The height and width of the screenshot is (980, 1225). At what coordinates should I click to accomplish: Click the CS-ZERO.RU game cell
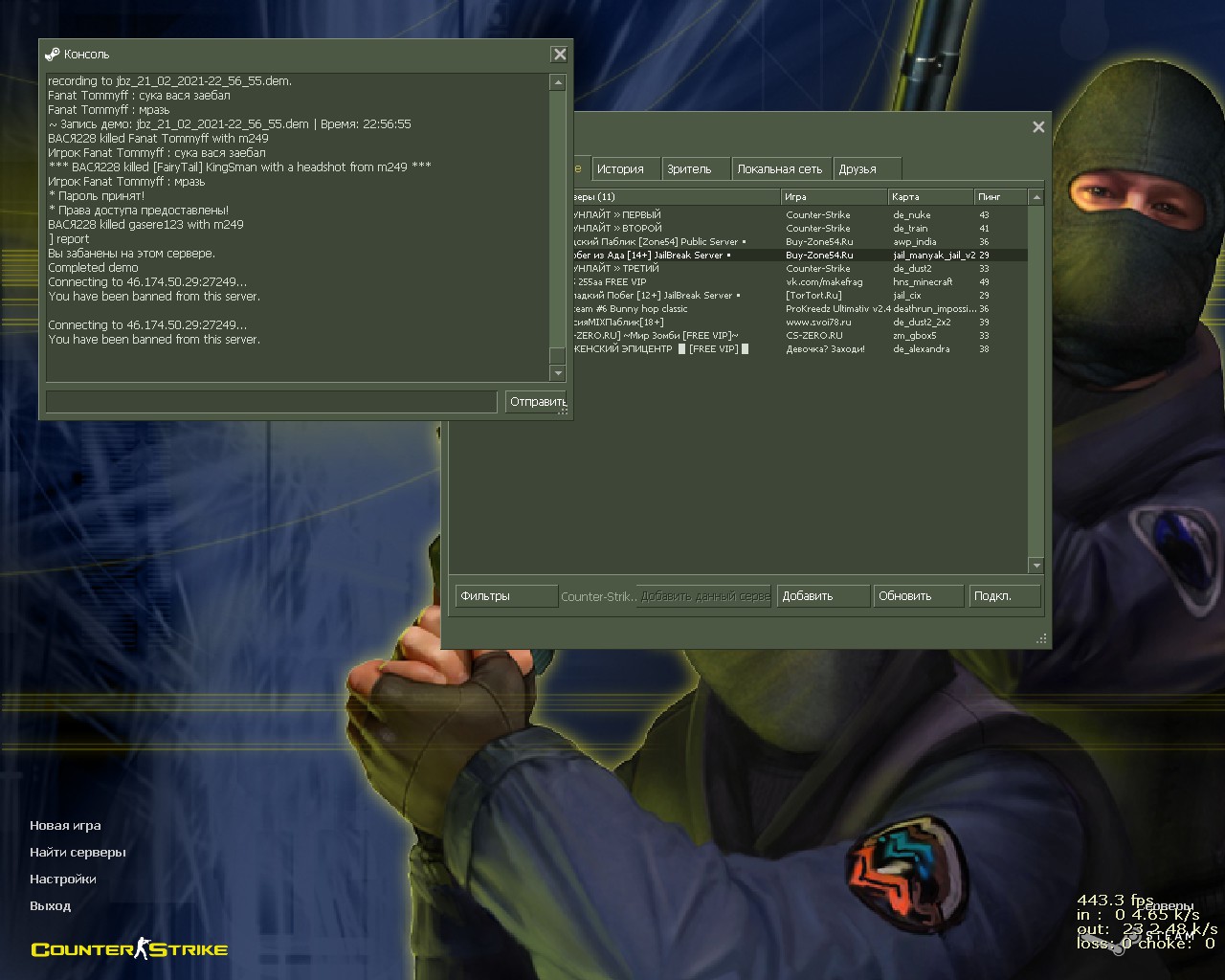[x=814, y=336]
